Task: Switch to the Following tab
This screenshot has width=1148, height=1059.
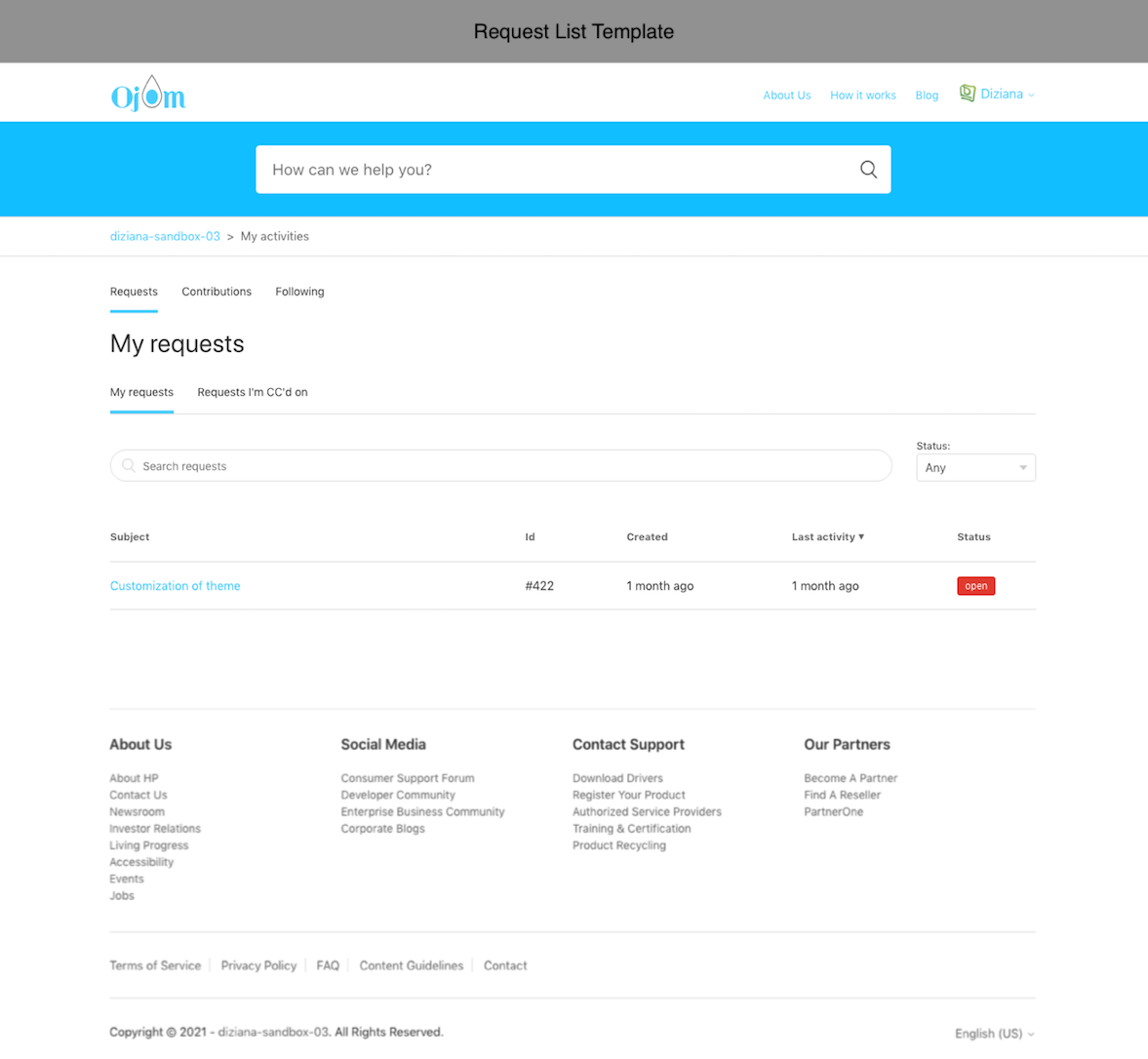Action: 299,292
